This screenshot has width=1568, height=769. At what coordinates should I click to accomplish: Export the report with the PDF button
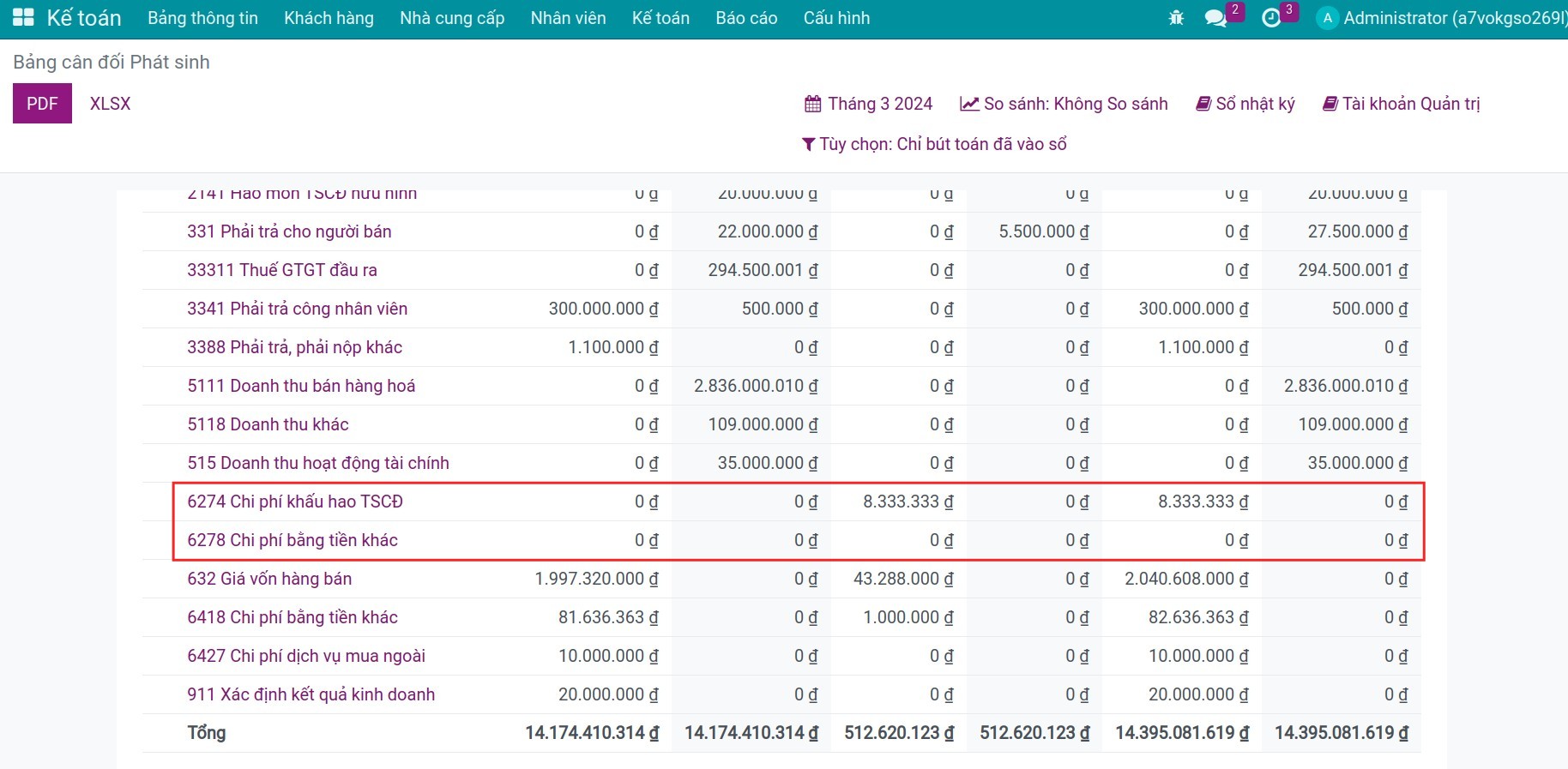point(42,104)
